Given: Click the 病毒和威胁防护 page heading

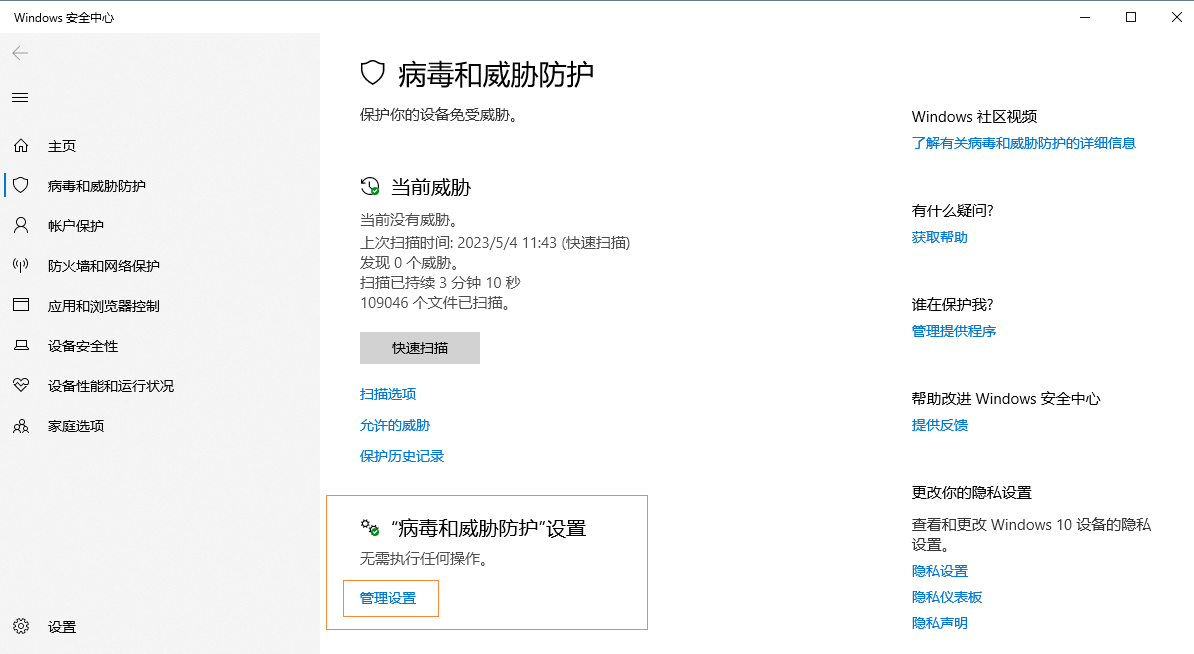Looking at the screenshot, I should 495,75.
